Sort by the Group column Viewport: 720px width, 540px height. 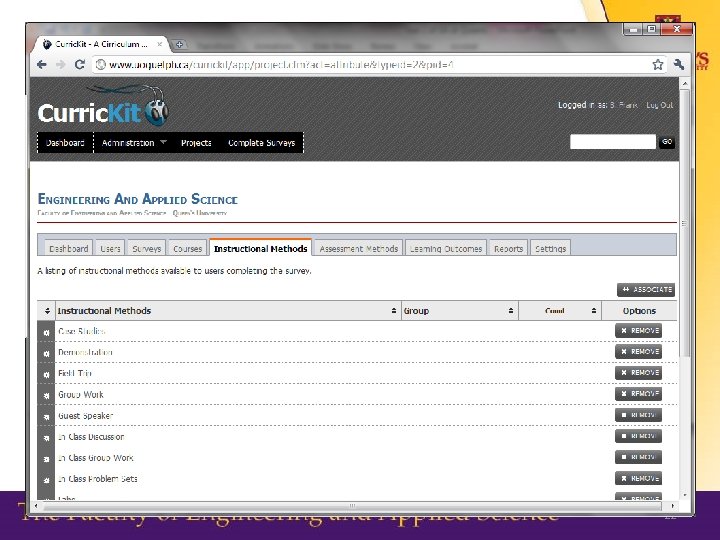(x=460, y=311)
